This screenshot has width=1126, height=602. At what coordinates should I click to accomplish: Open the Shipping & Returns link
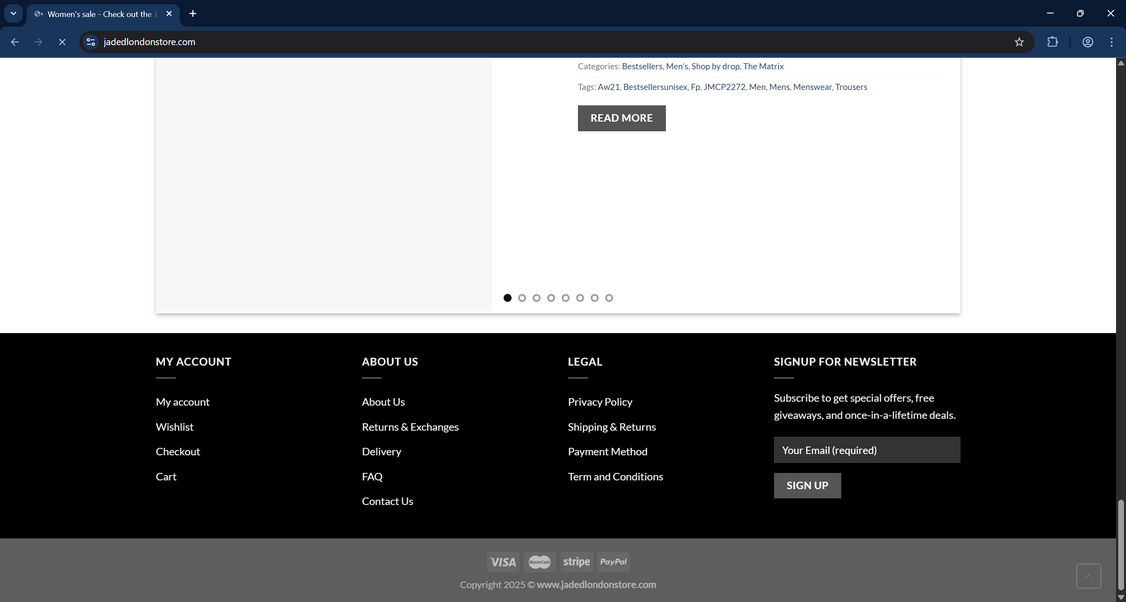612,427
